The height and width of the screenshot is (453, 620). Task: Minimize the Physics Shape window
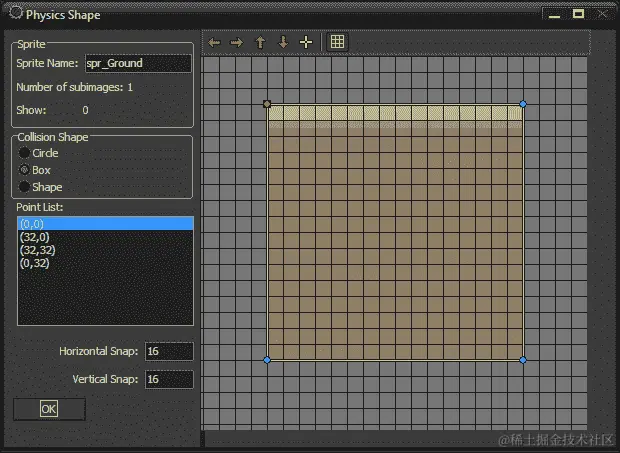click(x=554, y=16)
